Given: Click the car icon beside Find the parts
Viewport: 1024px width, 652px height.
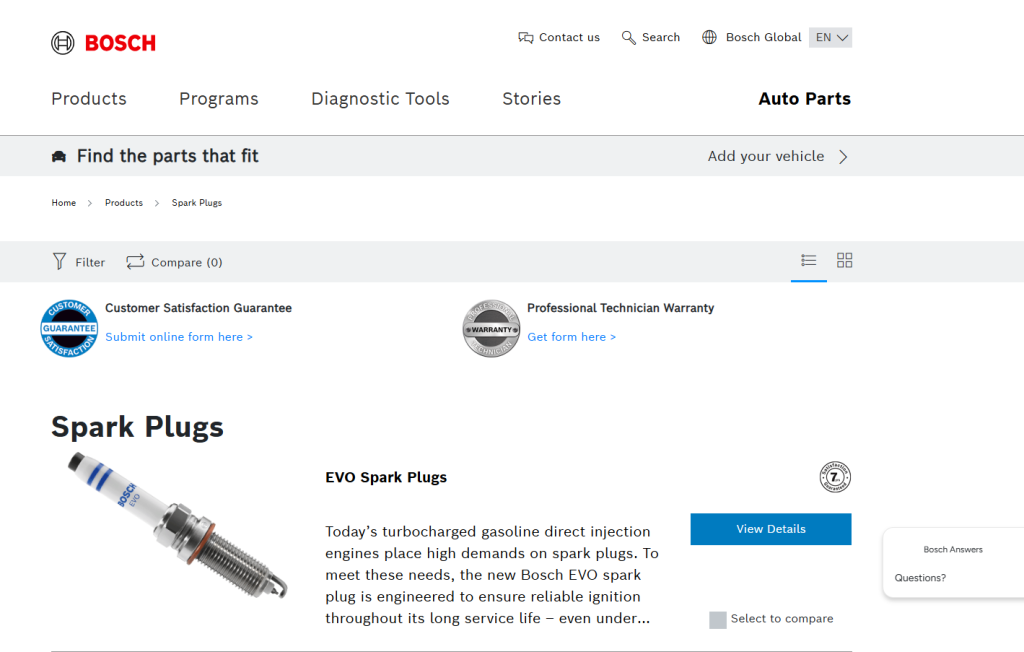Looking at the screenshot, I should (59, 156).
